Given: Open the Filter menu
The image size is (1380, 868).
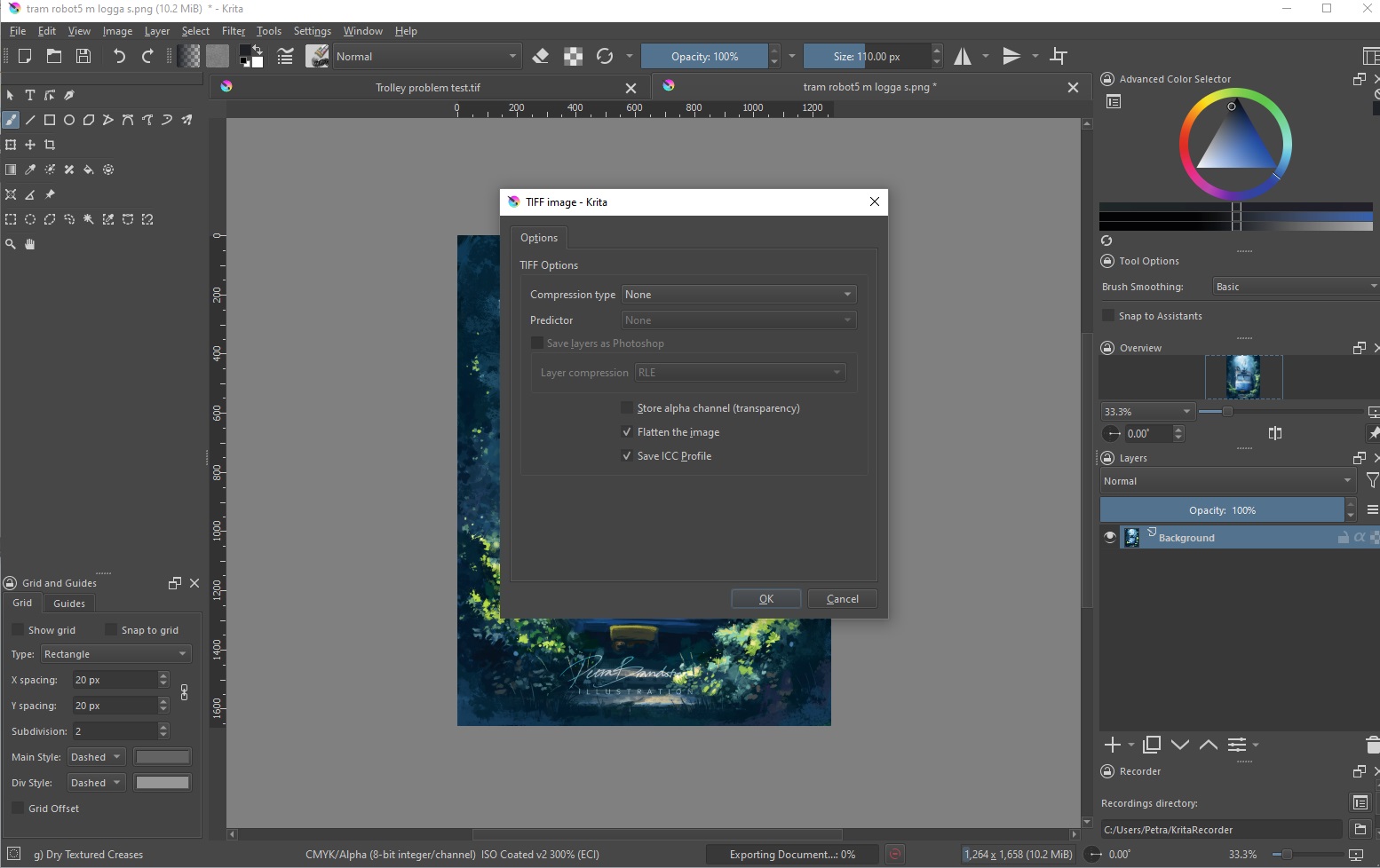Looking at the screenshot, I should pyautogui.click(x=233, y=31).
